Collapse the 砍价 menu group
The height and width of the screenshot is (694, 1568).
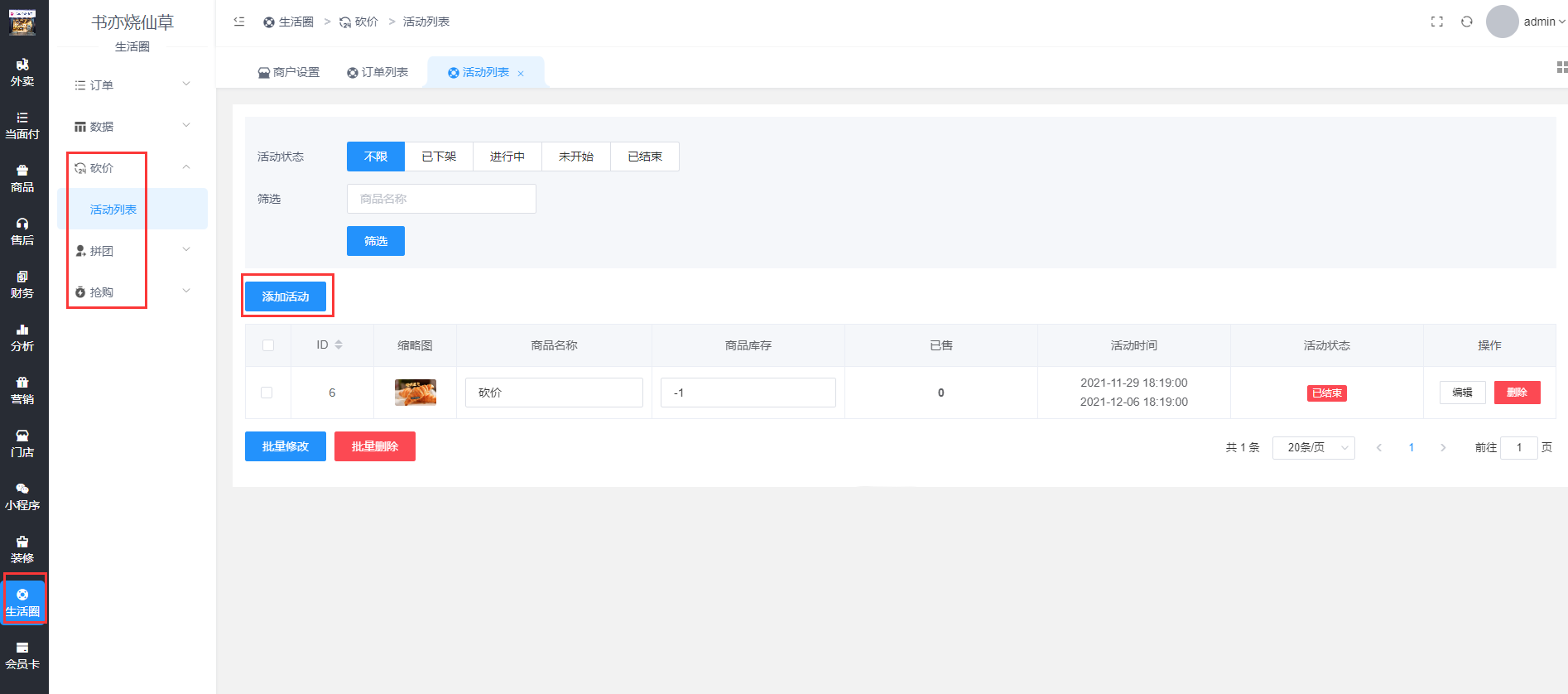pos(132,167)
